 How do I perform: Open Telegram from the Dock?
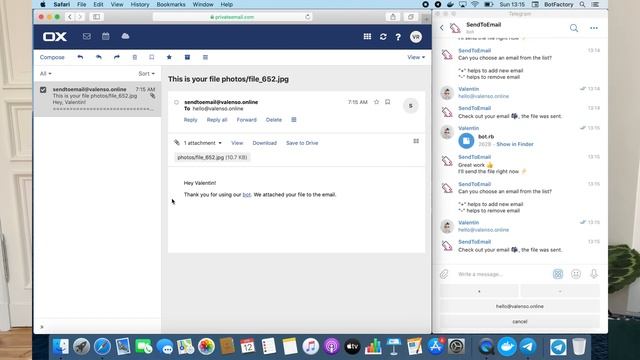pyautogui.click(x=527, y=347)
